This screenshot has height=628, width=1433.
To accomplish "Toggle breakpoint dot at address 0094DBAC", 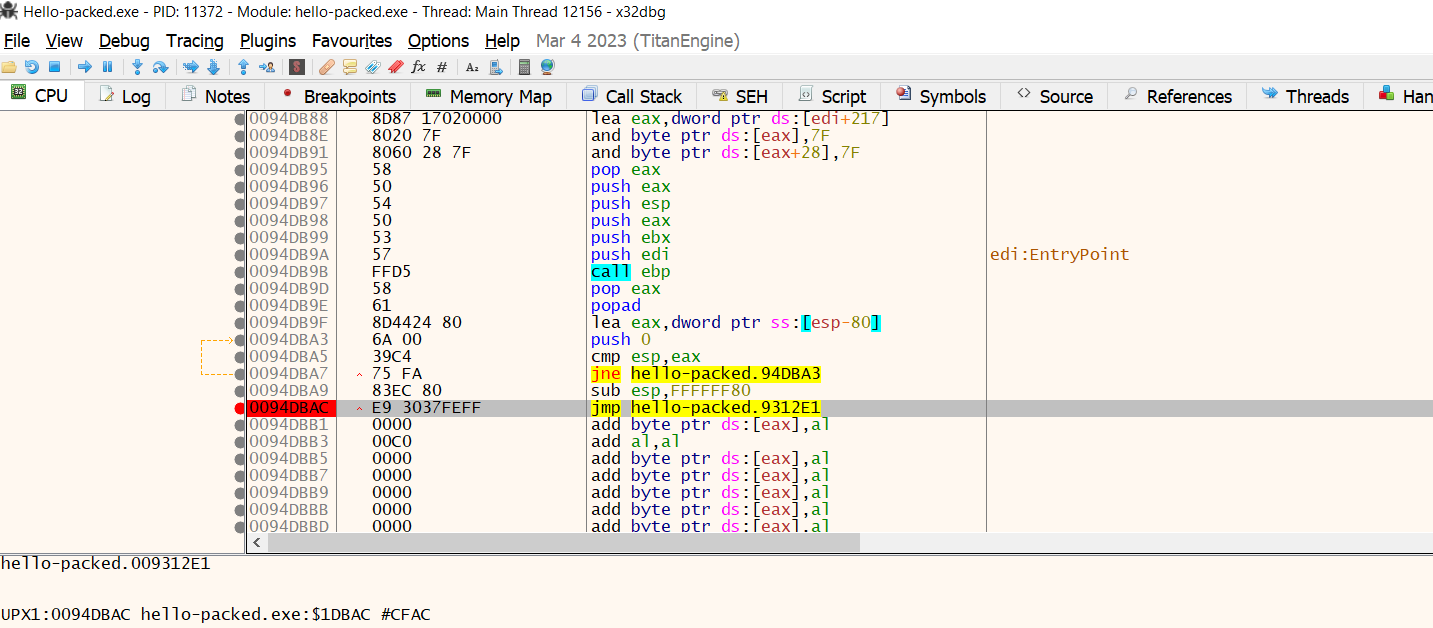I will [239, 408].
